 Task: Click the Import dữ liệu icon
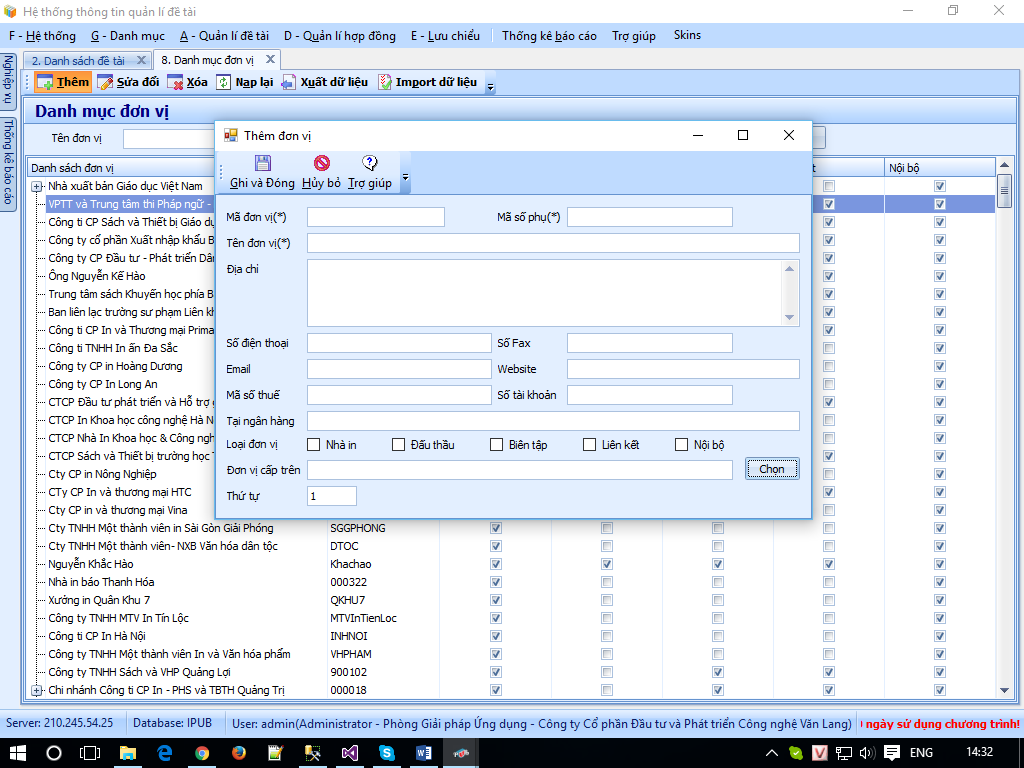[x=385, y=82]
